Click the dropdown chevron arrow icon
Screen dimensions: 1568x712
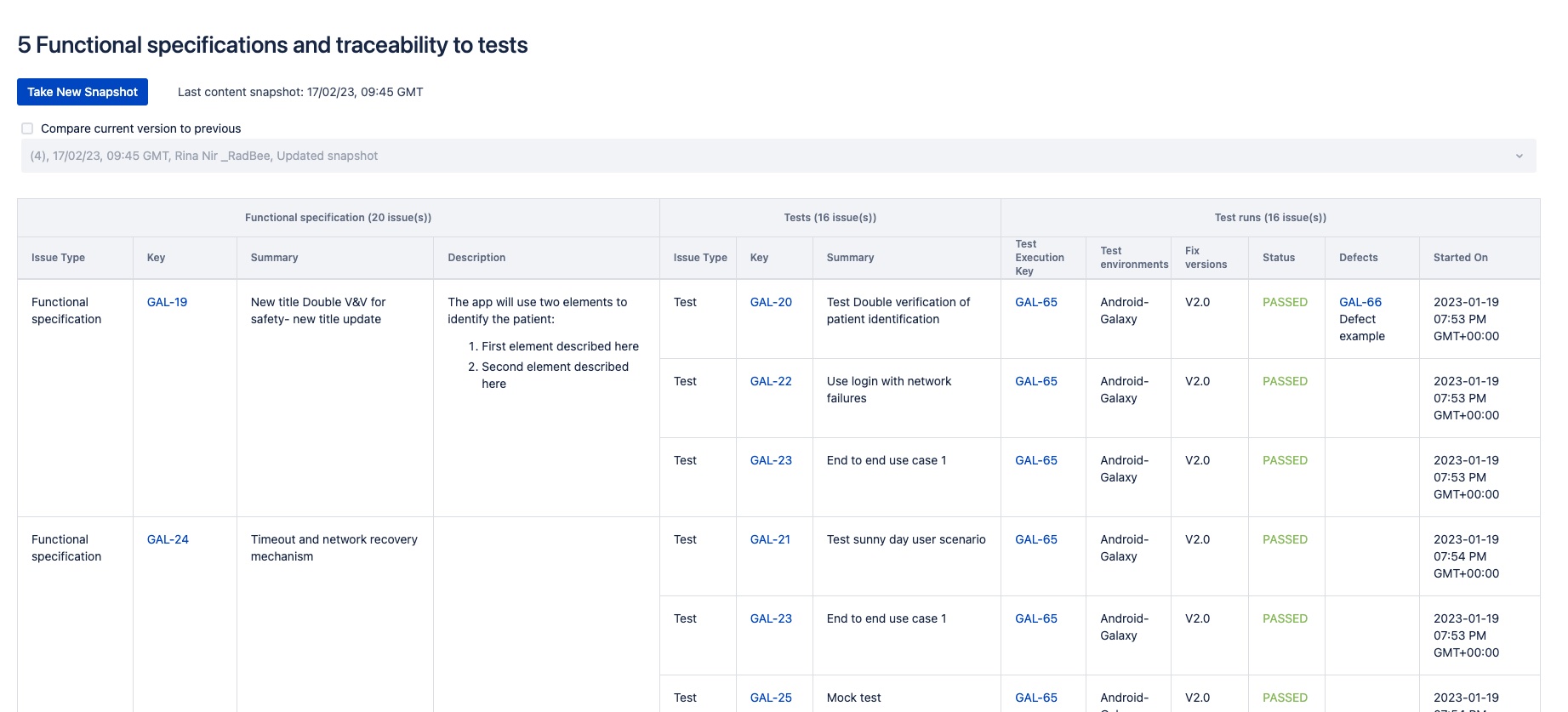coord(1519,156)
